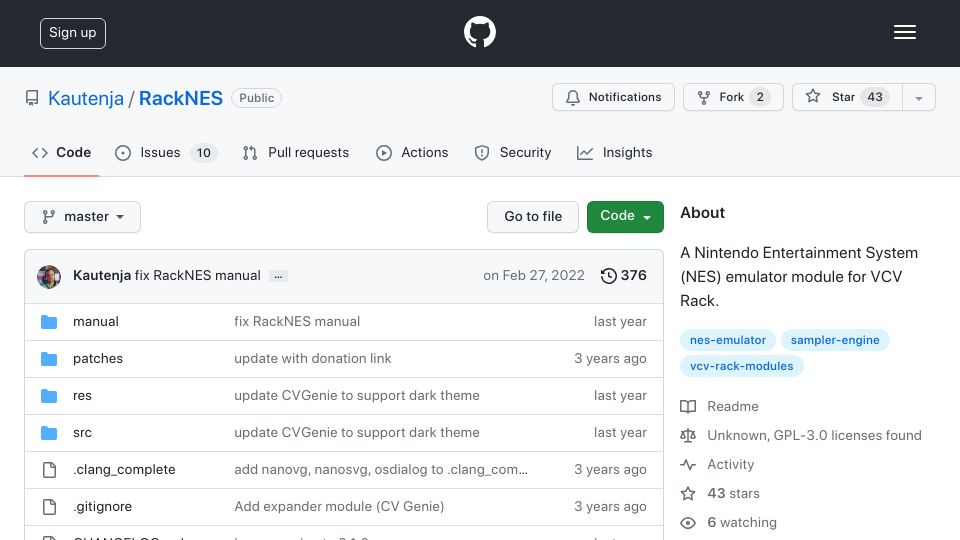960x540 pixels.
Task: Open the Pull requests tab
Action: pos(296,152)
